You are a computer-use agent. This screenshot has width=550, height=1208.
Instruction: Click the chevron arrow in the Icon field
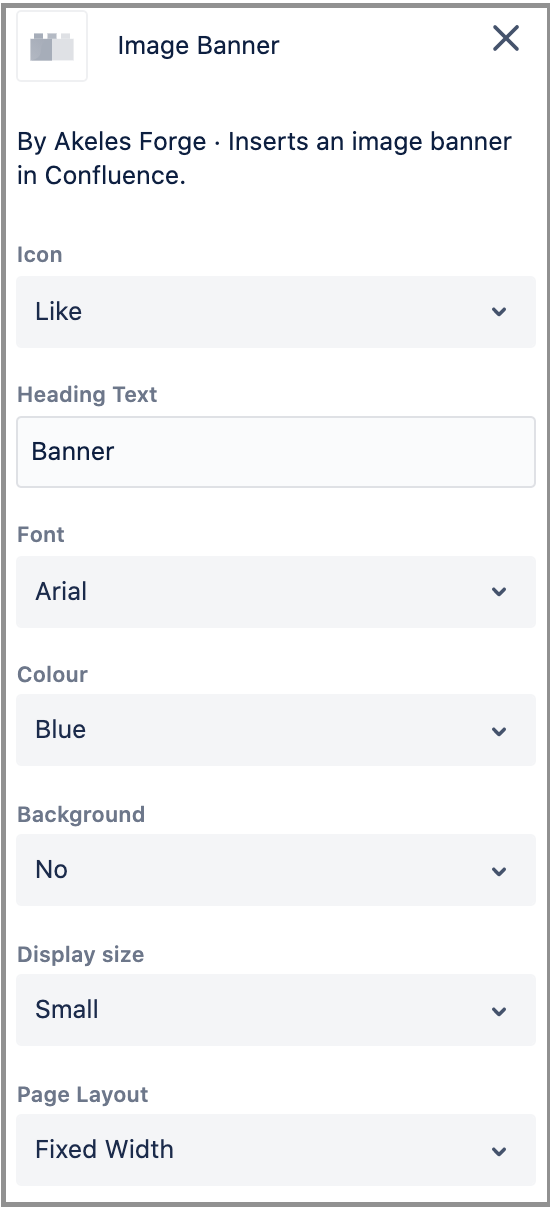coord(499,312)
